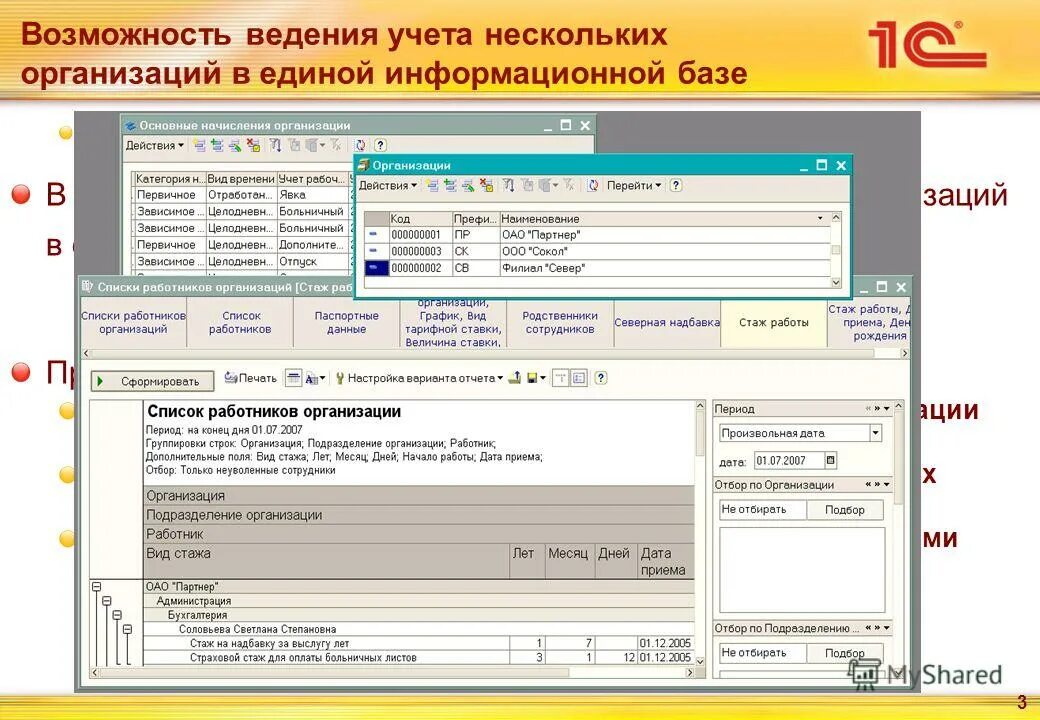Click the help question mark in Организации window
Screen dimensions: 1040x720
[x=674, y=184]
